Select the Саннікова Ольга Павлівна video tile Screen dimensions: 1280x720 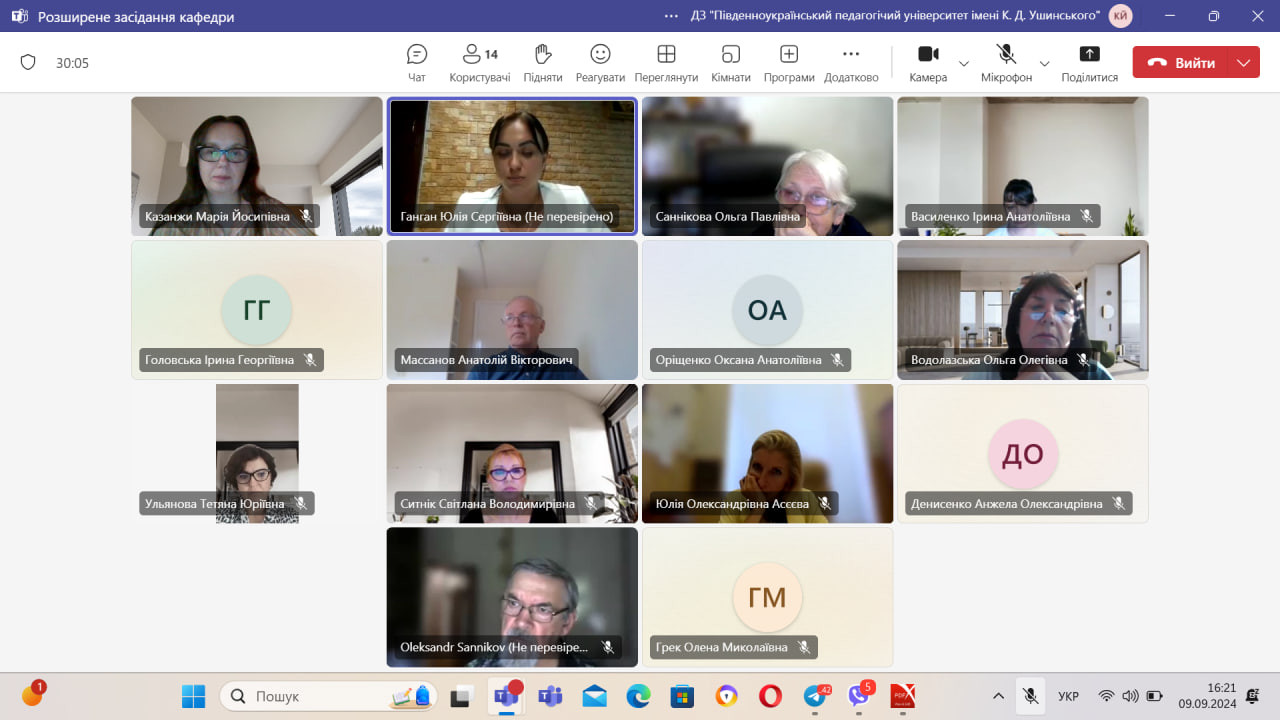767,166
